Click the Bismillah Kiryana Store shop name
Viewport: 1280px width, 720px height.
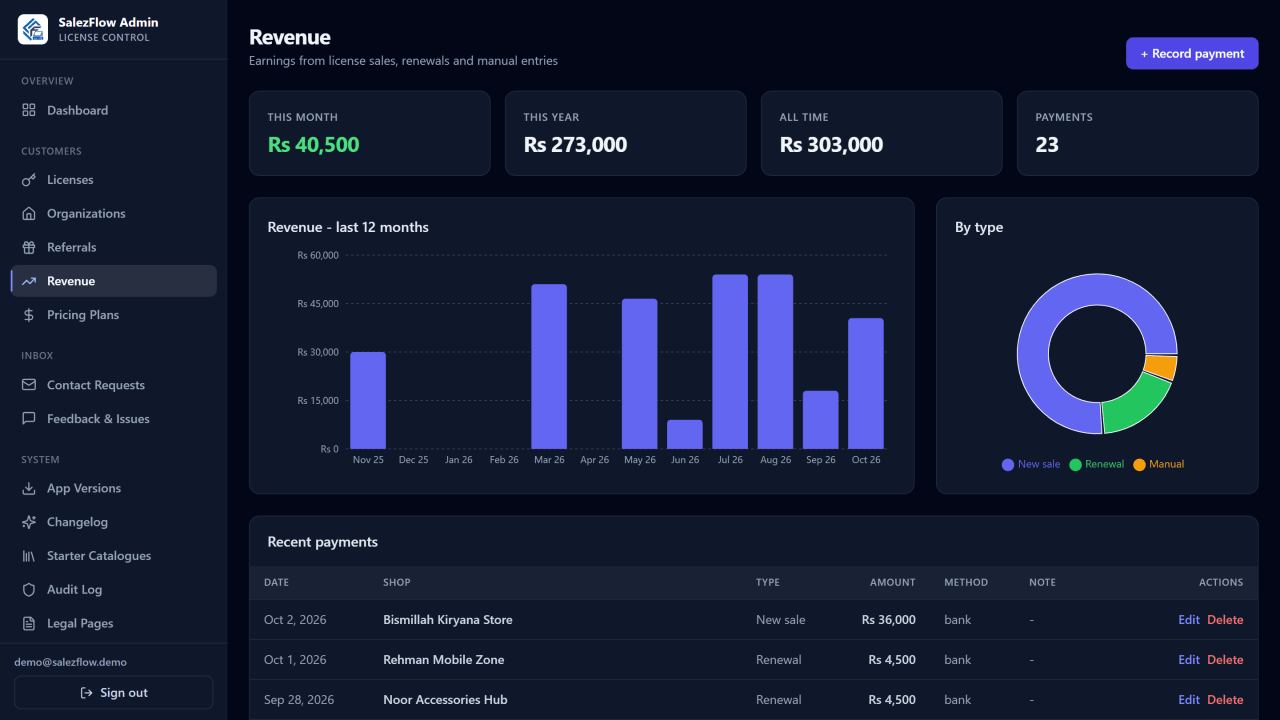coord(448,620)
